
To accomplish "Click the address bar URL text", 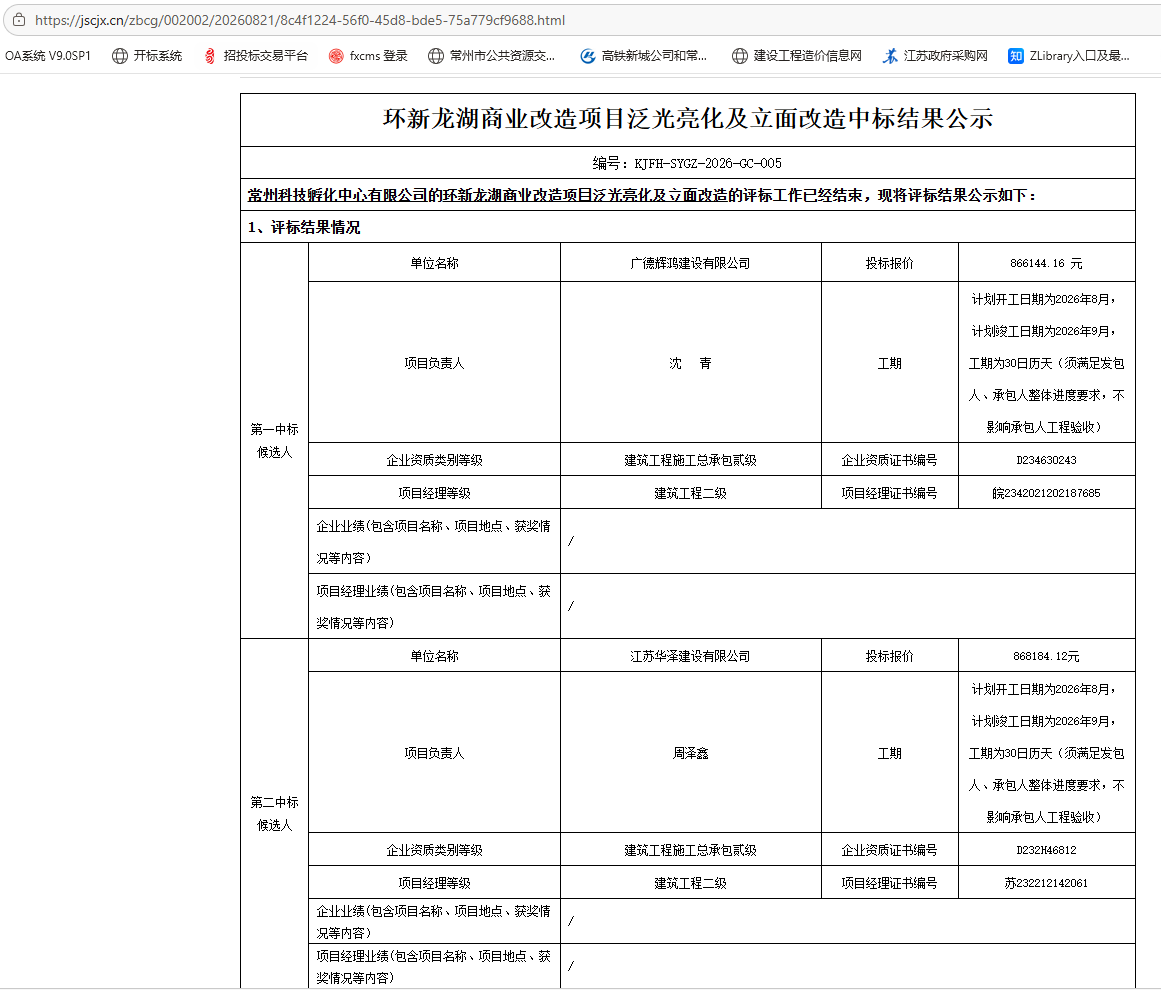I will coord(300,20).
